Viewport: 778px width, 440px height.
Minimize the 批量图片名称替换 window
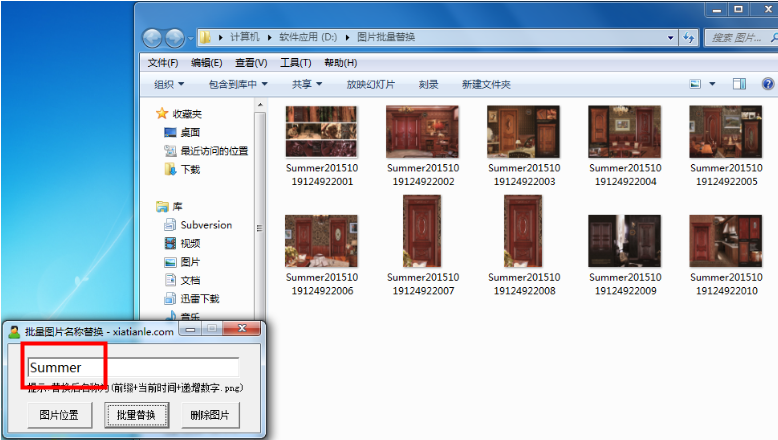pos(190,329)
